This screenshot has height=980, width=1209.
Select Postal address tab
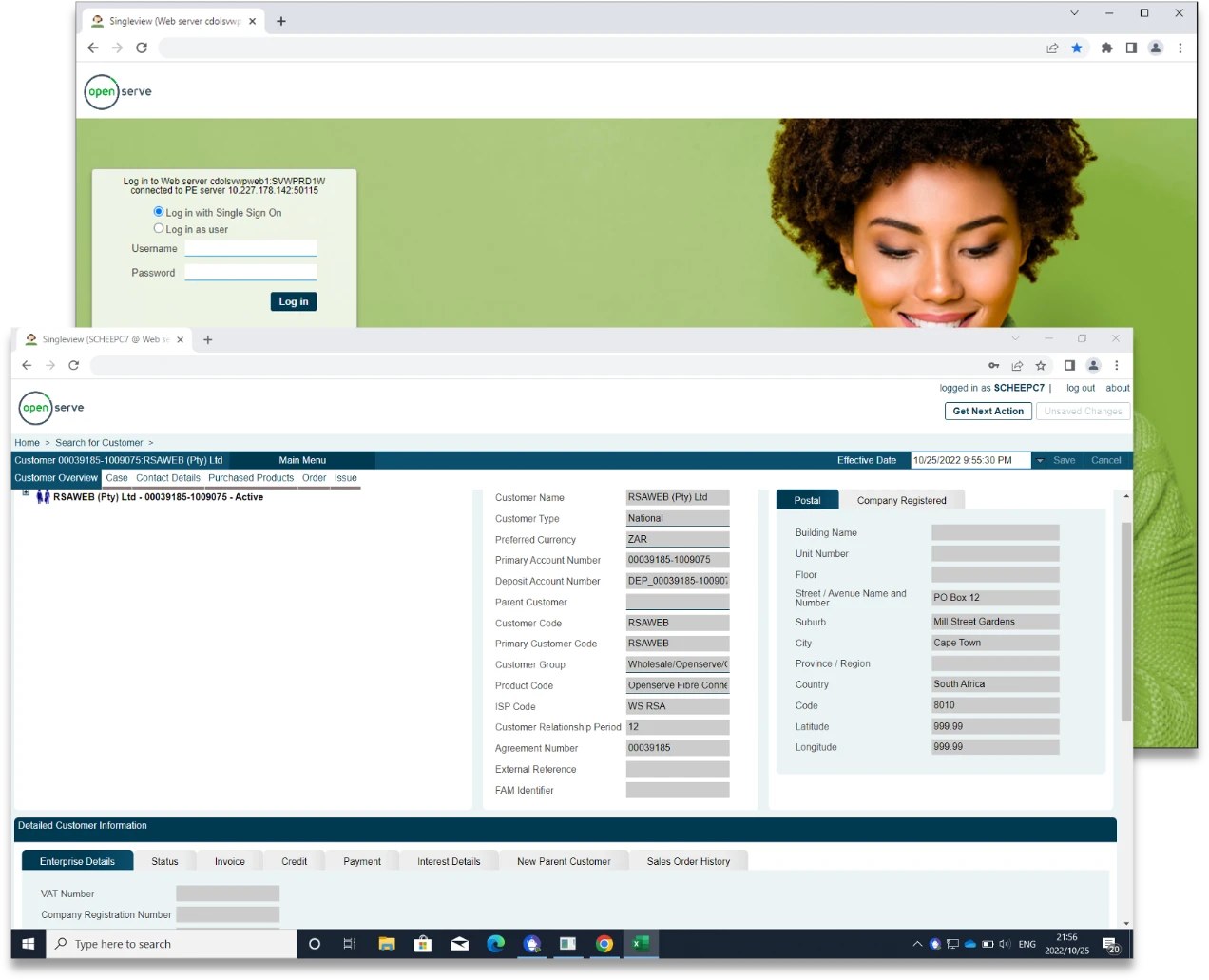tap(807, 500)
